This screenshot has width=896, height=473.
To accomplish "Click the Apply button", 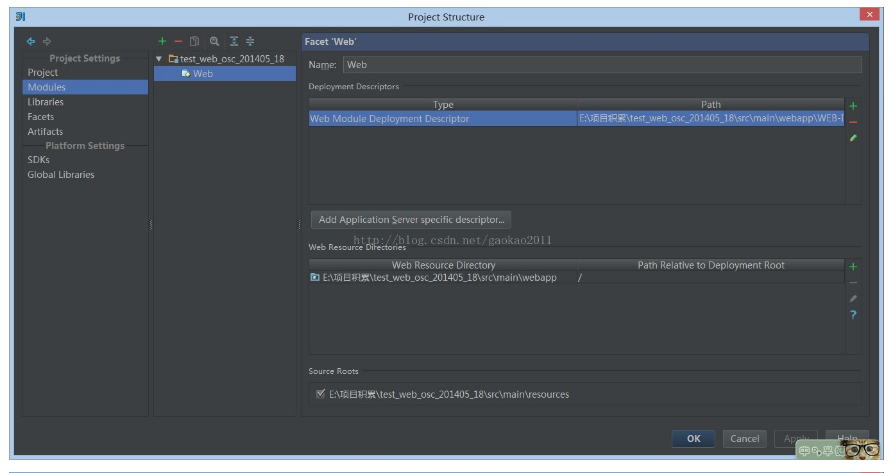I will pyautogui.click(x=796, y=438).
